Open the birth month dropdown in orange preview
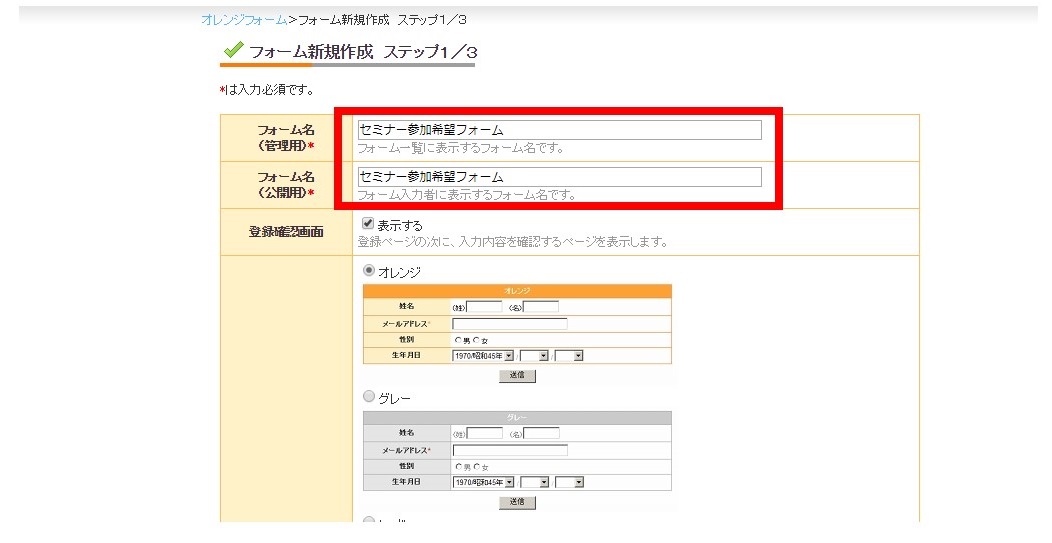Image resolution: width=1052 pixels, height=543 pixels. tap(535, 355)
